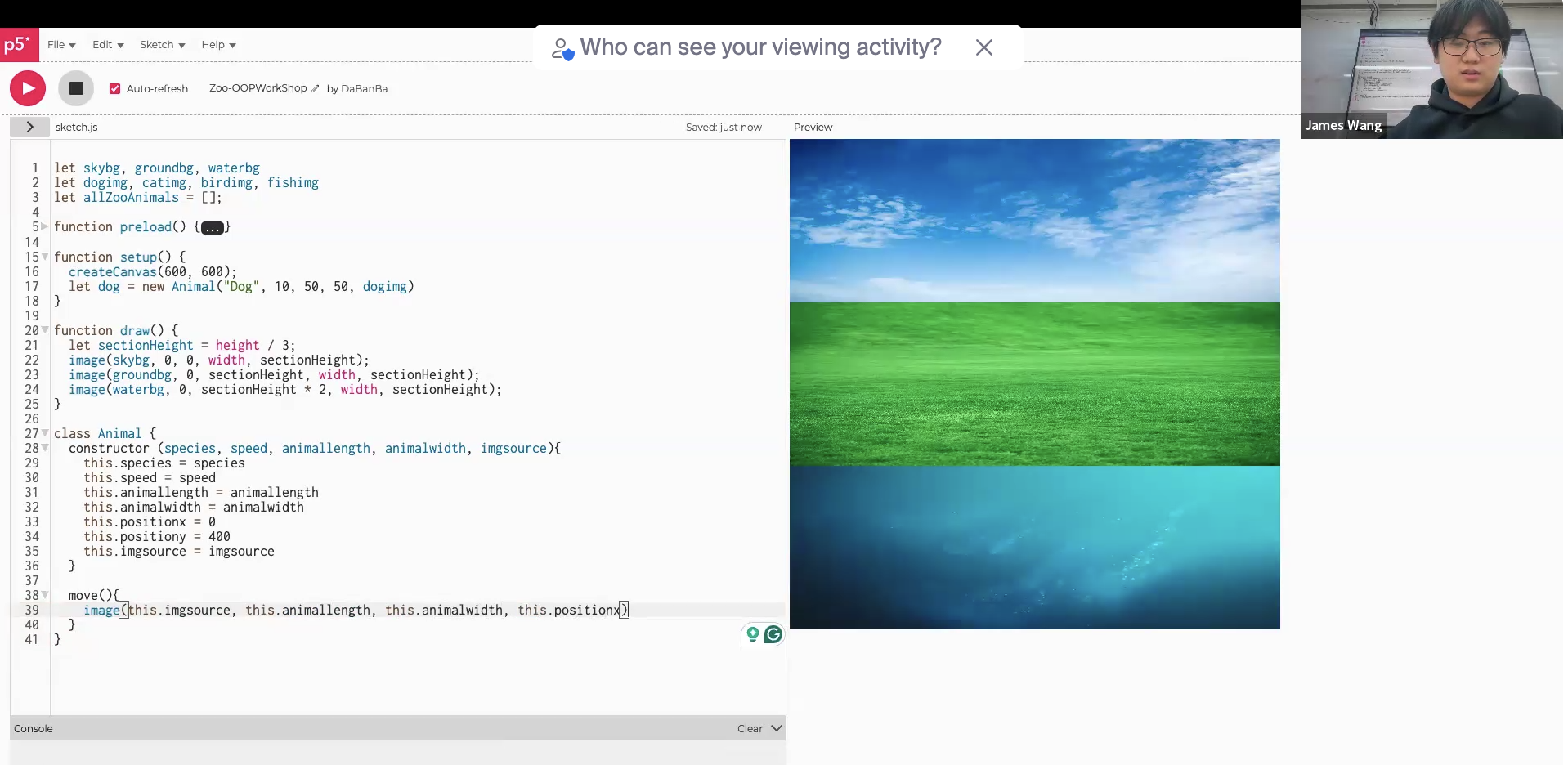Viewport: 1568px width, 765px height.
Task: Open DaBanBa's author profile link
Action: point(364,89)
